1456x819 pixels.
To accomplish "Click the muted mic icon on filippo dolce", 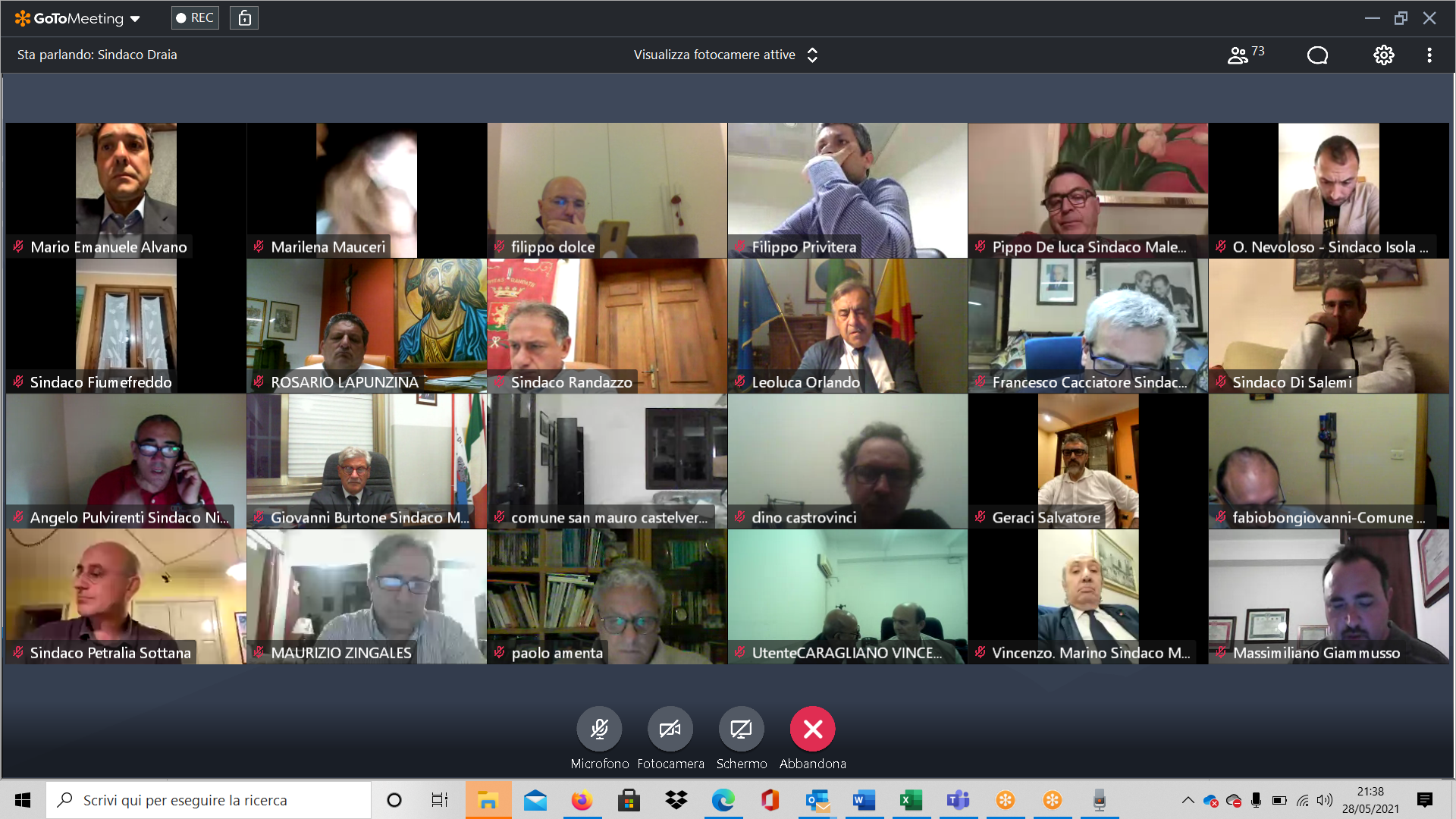I will pyautogui.click(x=499, y=246).
